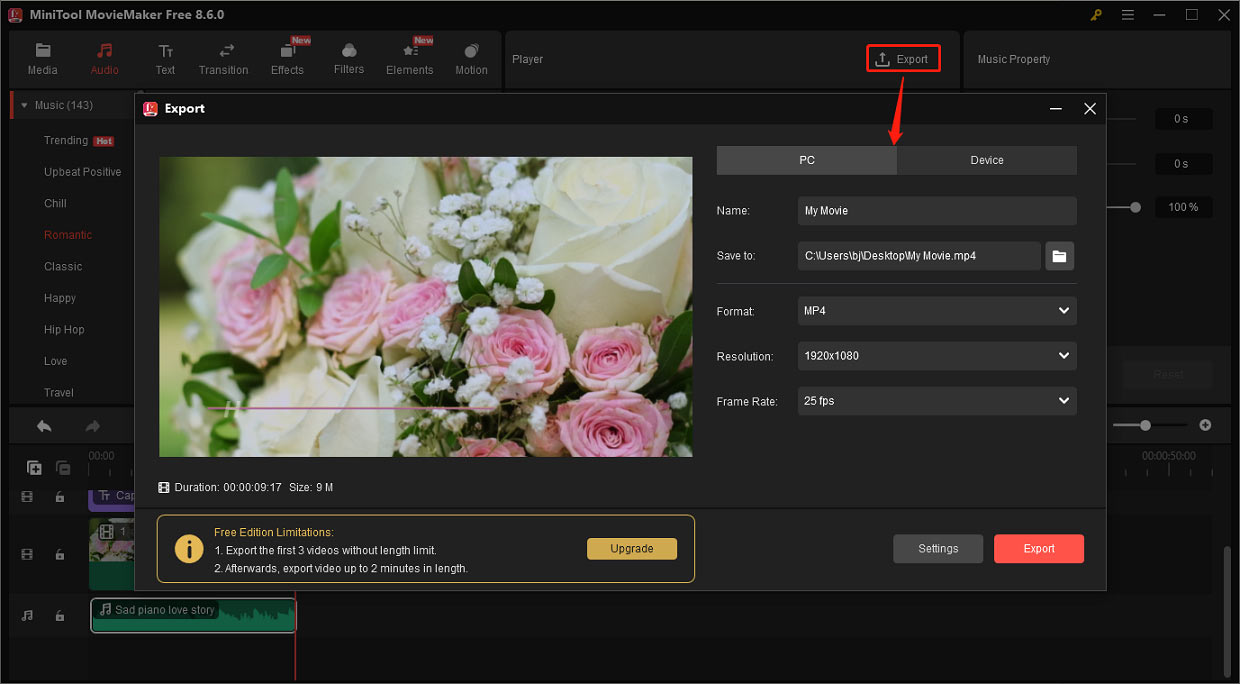Image resolution: width=1240 pixels, height=684 pixels.
Task: Click the Save to path field
Action: 919,256
